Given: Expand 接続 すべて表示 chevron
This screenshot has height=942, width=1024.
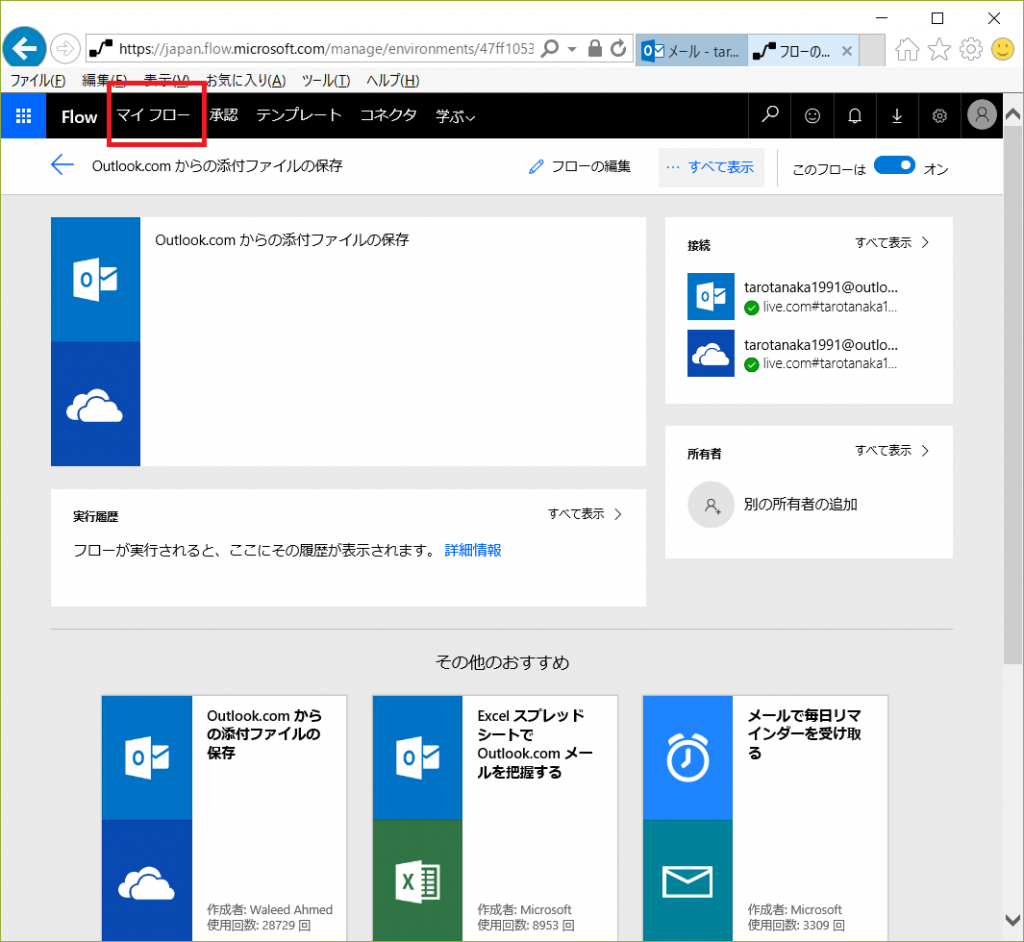Looking at the screenshot, I should (925, 242).
